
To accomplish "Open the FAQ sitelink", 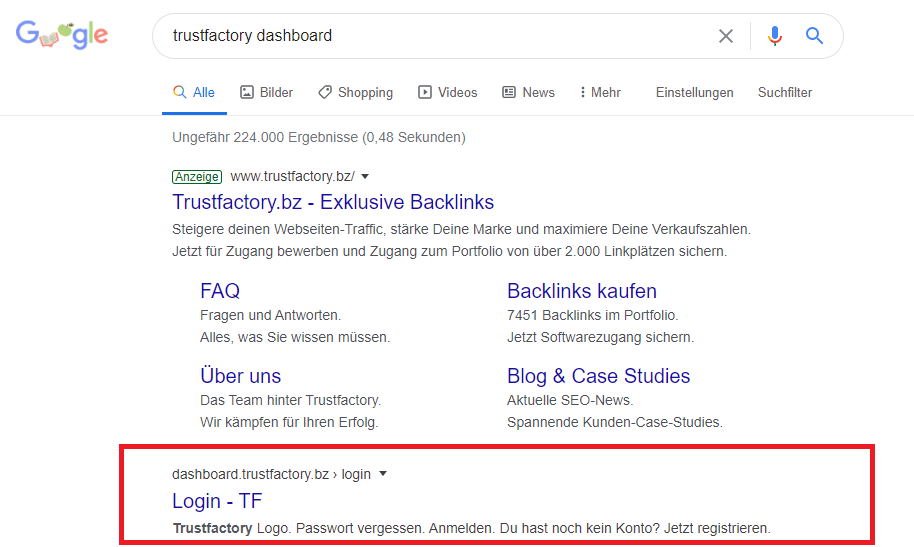I will coord(220,291).
